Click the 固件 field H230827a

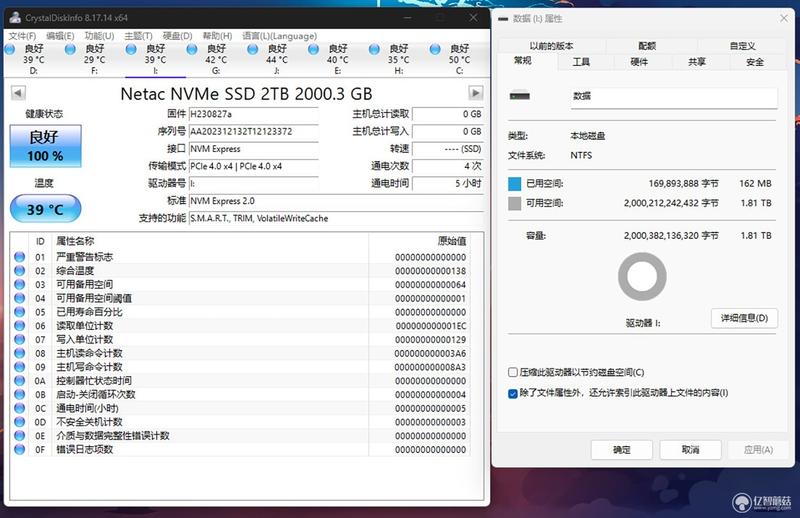tap(254, 114)
